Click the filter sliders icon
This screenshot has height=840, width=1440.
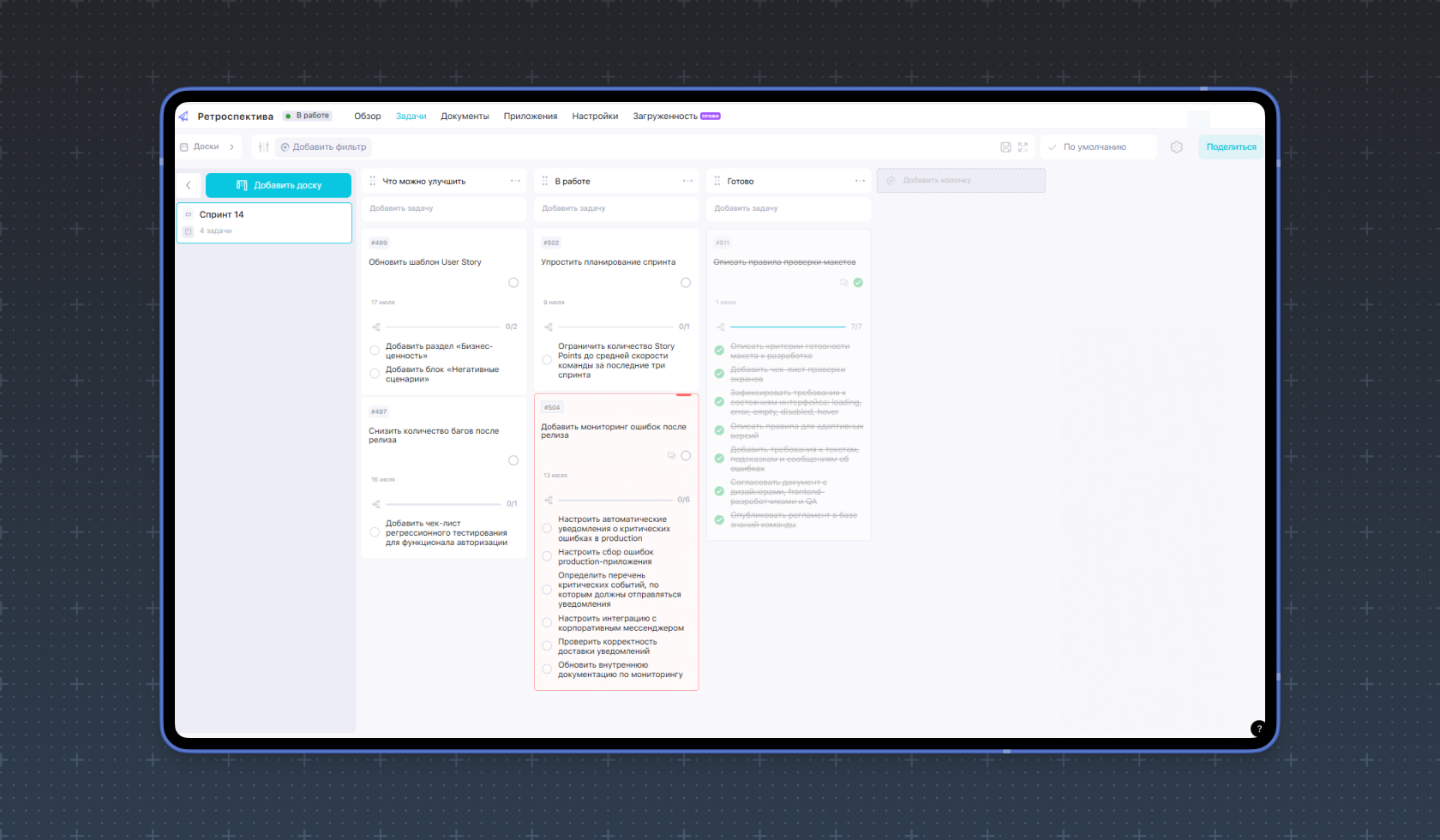click(264, 147)
